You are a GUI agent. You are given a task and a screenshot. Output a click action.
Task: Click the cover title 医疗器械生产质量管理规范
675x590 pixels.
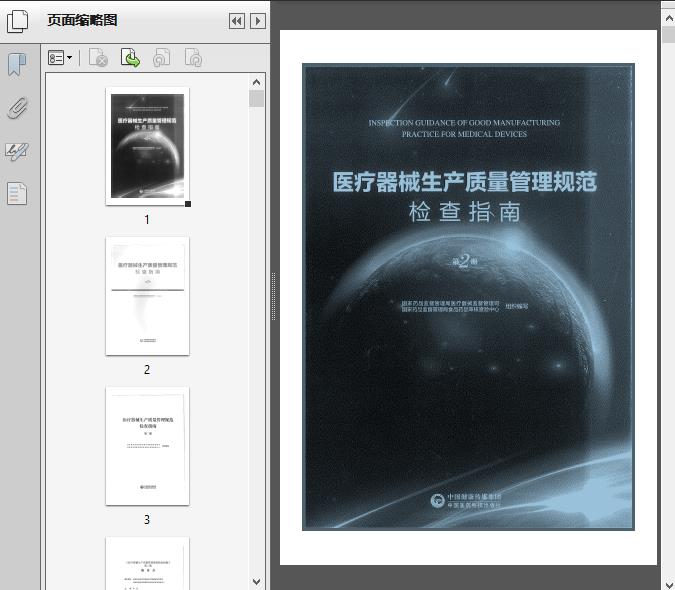(464, 181)
